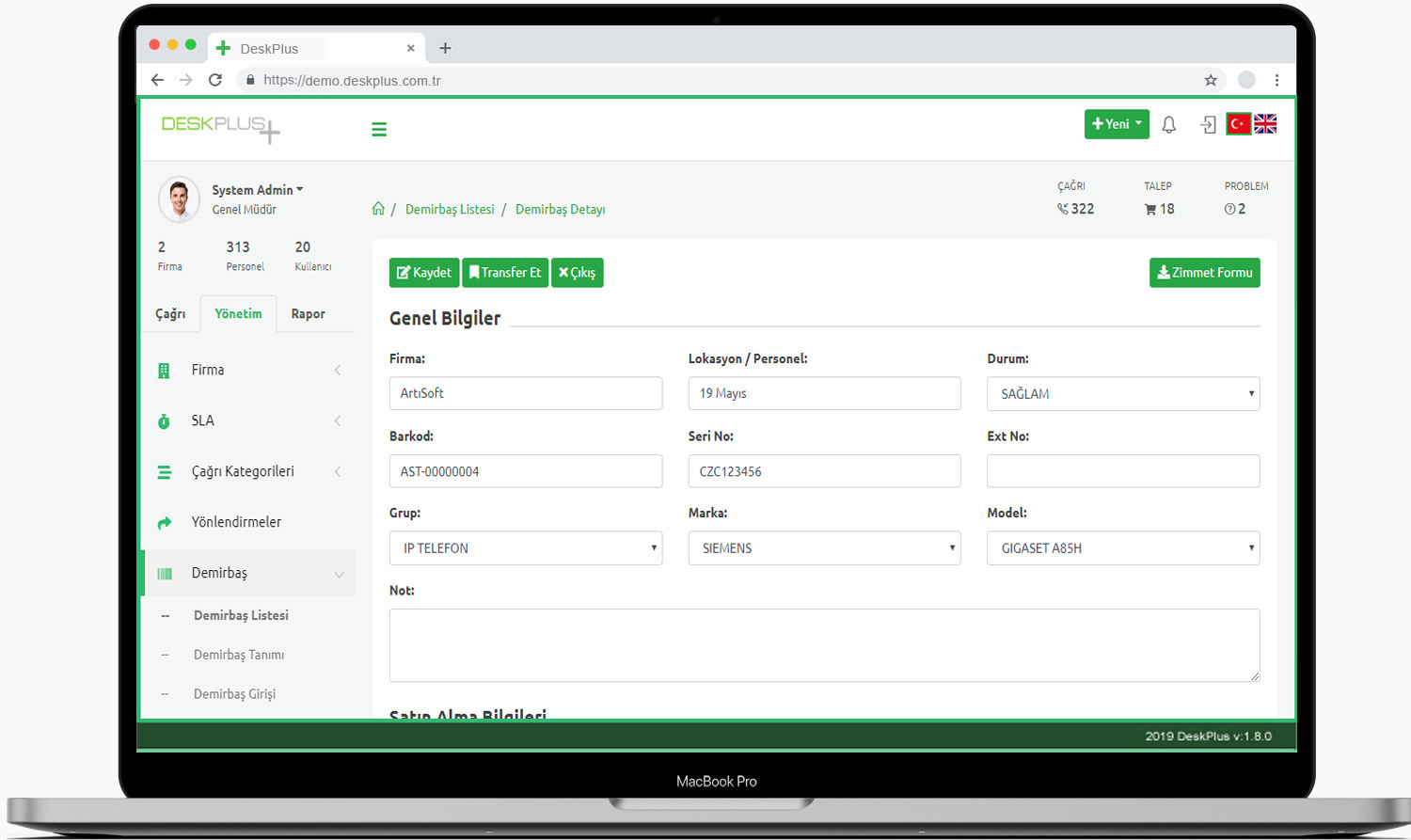This screenshot has width=1411, height=840.
Task: Open the Durum dropdown showing SAĞLAM
Action: (1123, 394)
